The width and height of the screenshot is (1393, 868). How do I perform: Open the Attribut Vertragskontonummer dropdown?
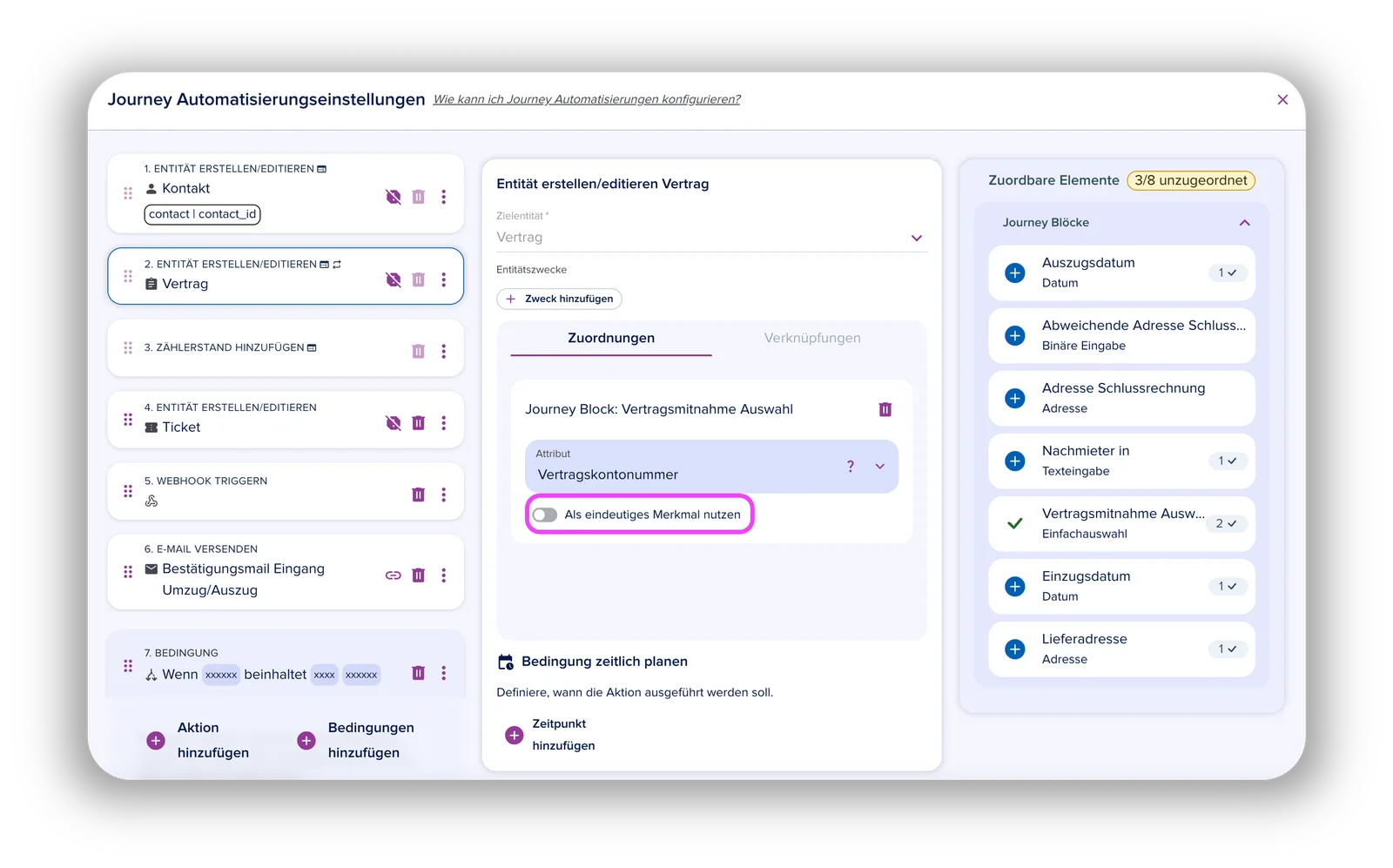coord(711,467)
